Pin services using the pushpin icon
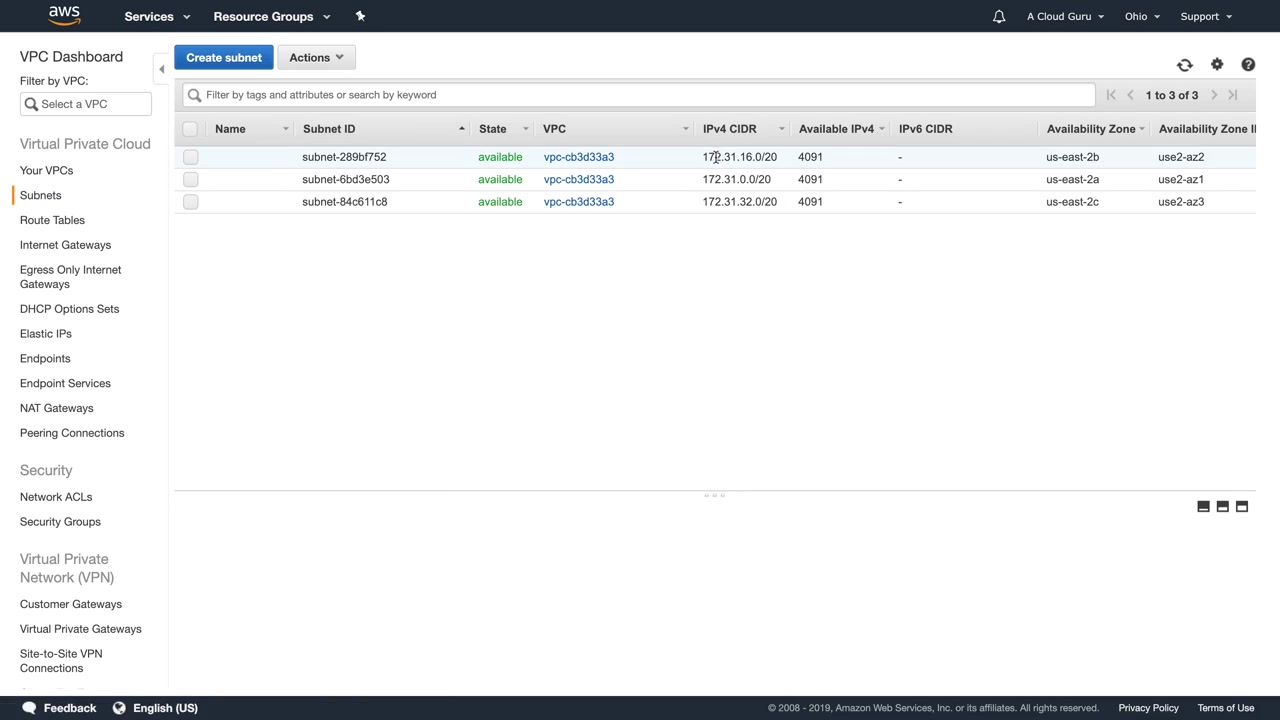Viewport: 1280px width, 720px height. (360, 16)
